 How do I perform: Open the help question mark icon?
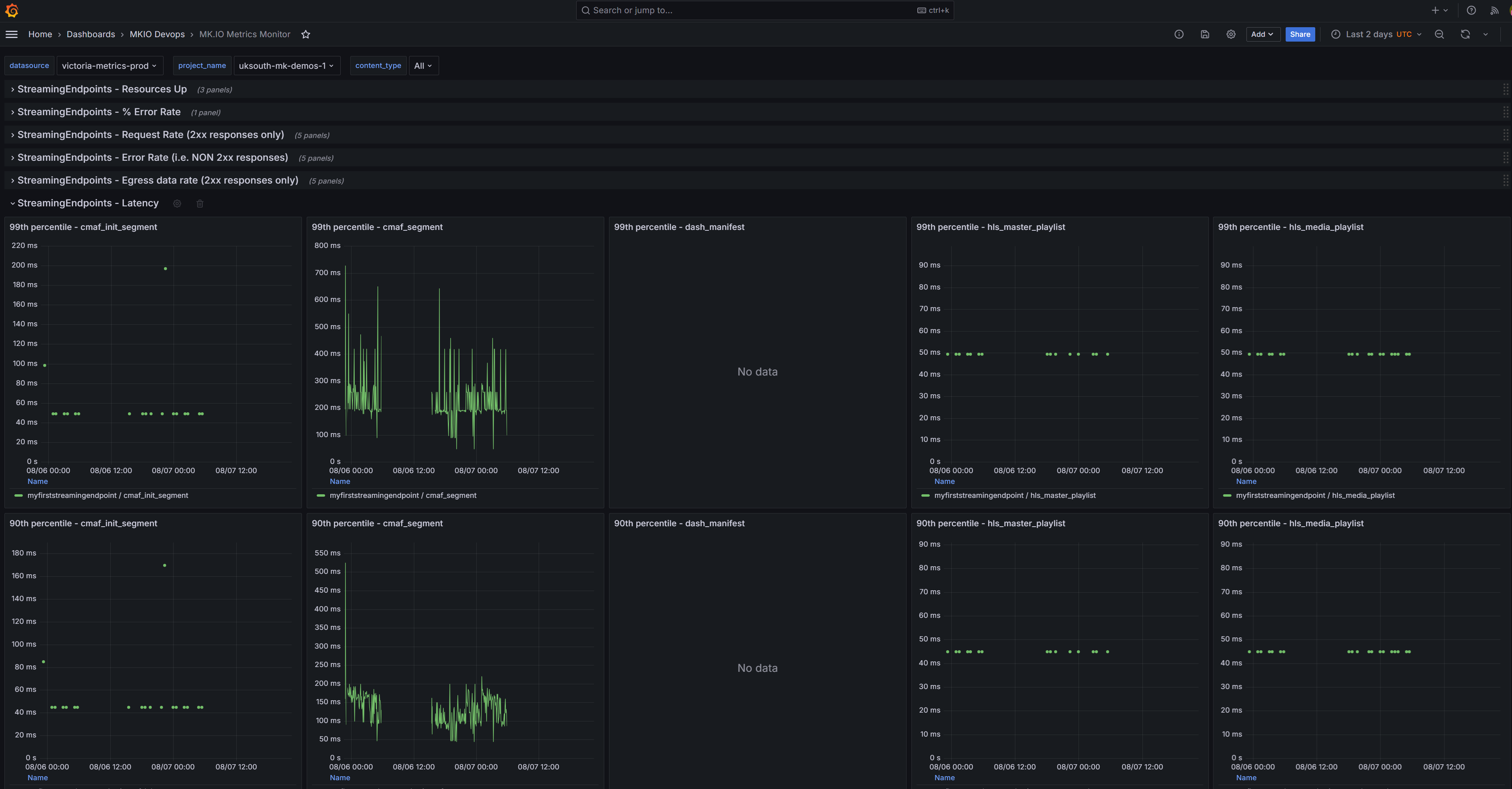(1472, 10)
